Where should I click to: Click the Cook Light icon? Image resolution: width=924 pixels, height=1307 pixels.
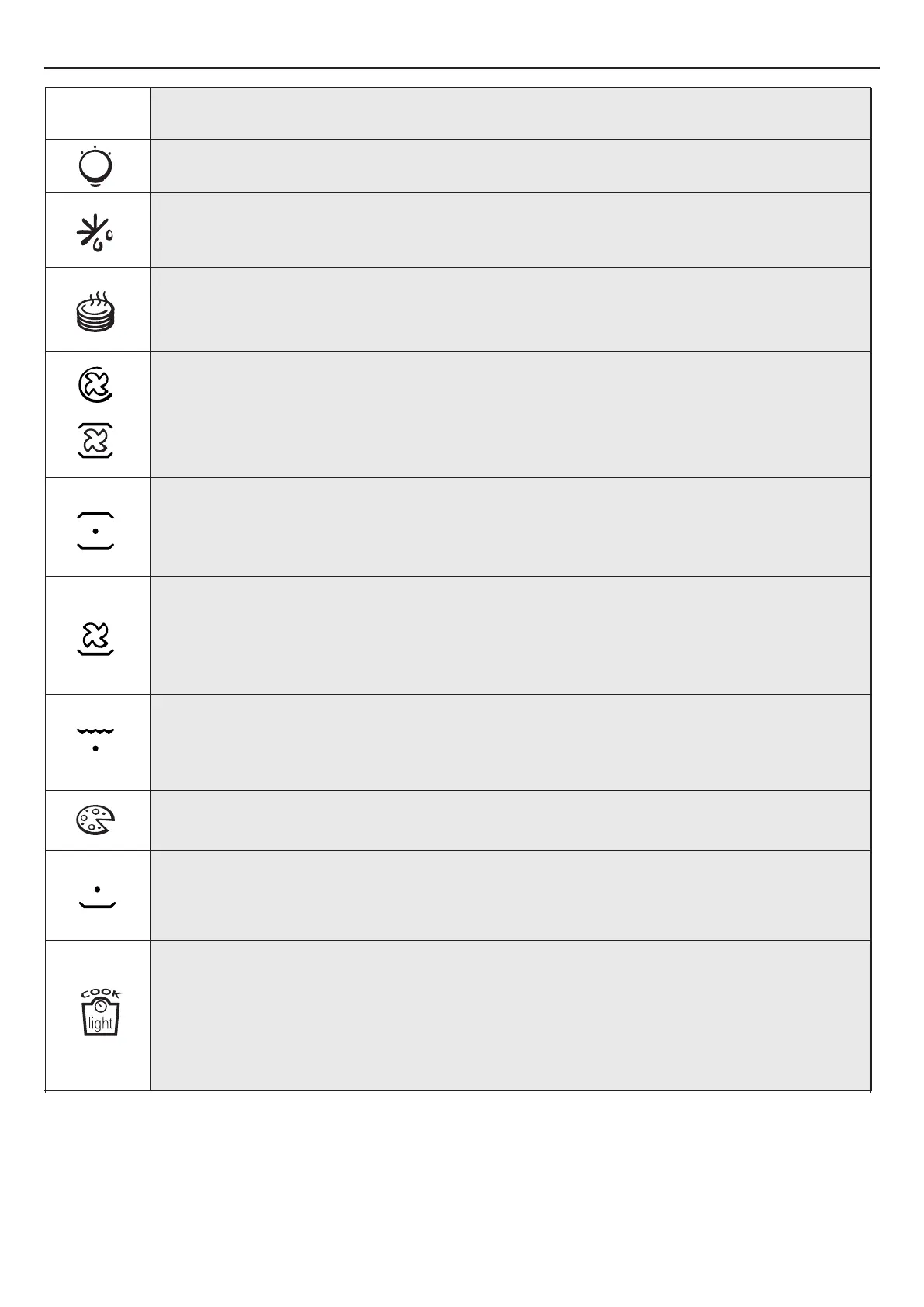coord(100,1013)
